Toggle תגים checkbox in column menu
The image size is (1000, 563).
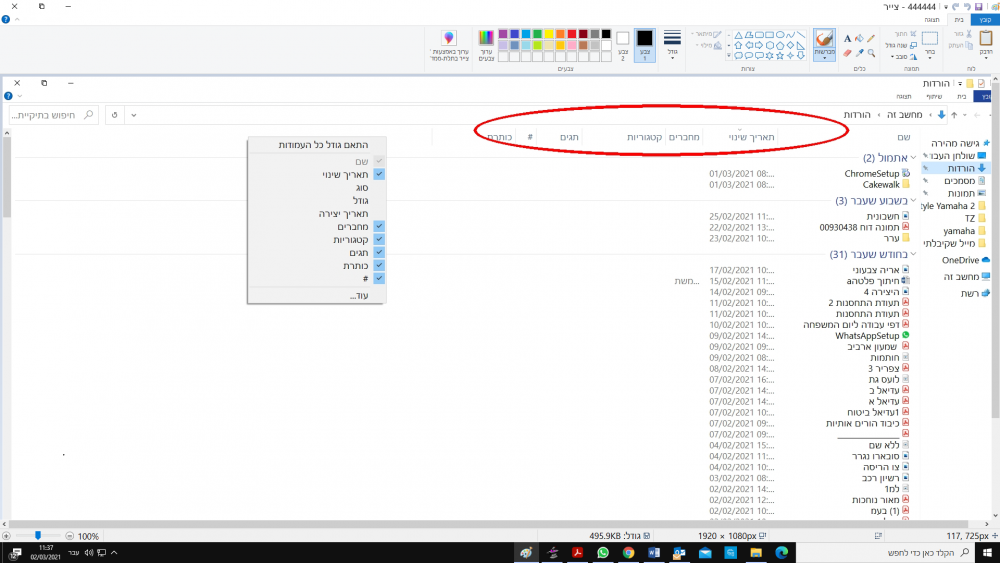point(379,252)
